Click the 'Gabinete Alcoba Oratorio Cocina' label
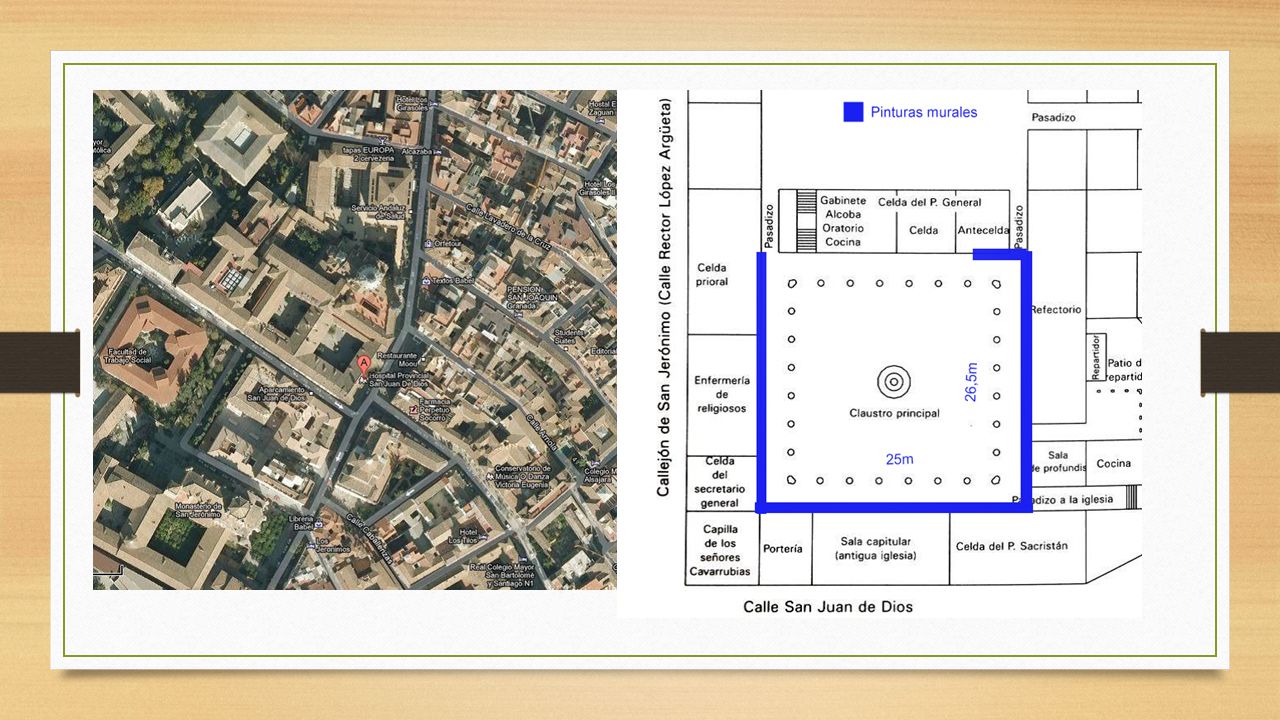 tap(843, 221)
